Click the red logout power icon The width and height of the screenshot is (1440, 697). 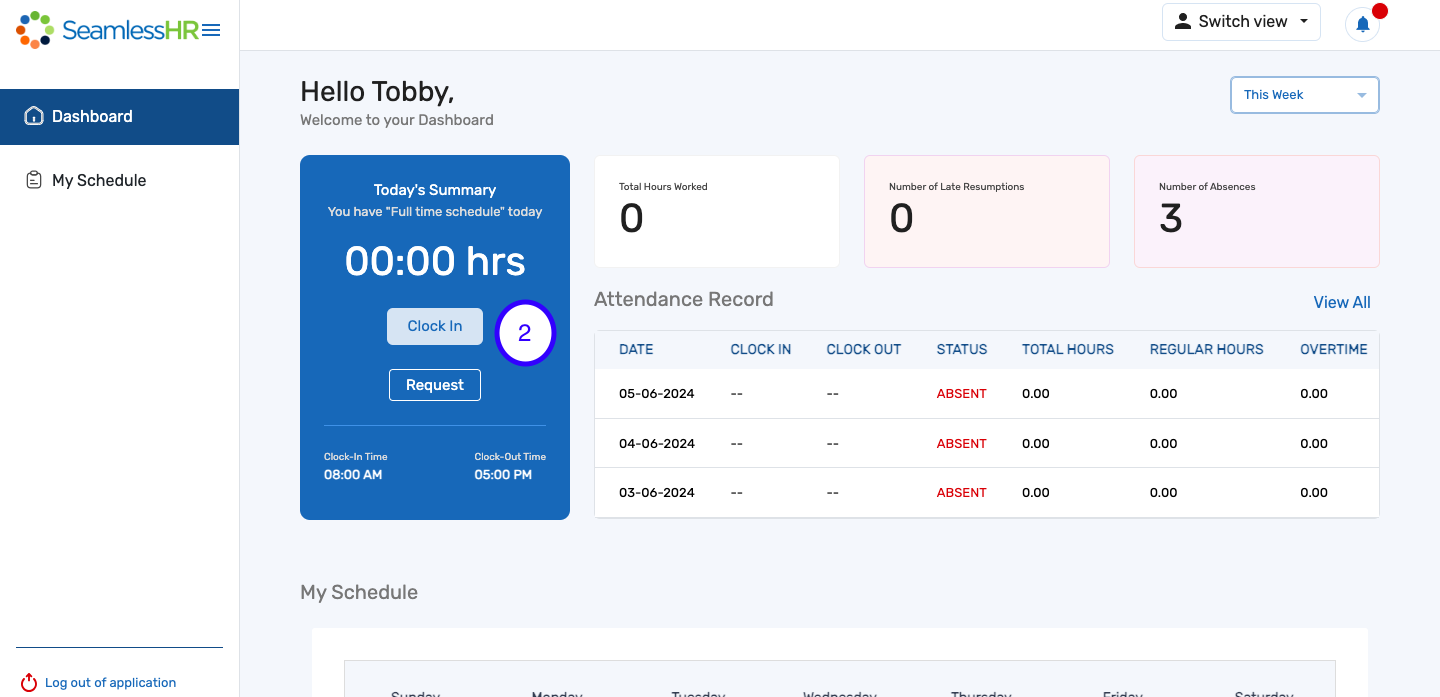coord(29,683)
